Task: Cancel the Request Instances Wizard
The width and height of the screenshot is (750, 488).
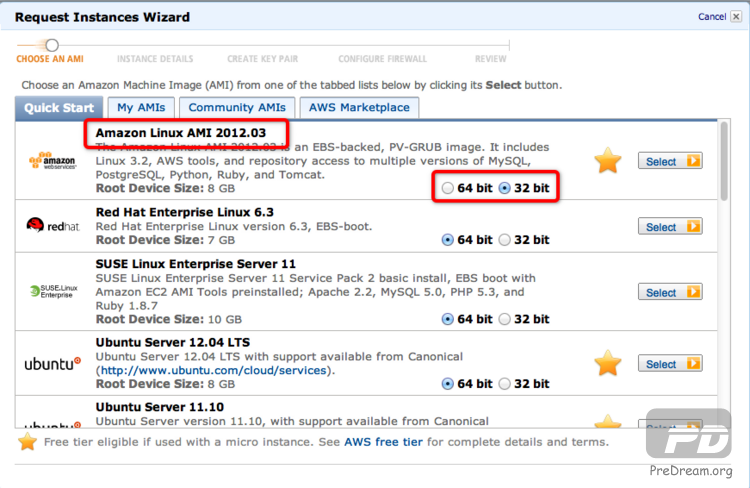Action: 712,17
